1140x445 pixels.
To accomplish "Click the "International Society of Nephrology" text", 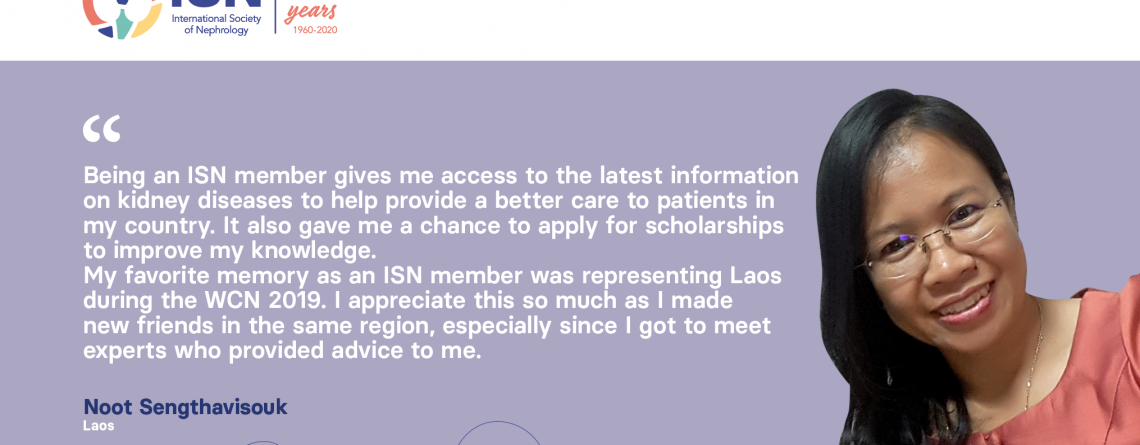I will click(216, 25).
